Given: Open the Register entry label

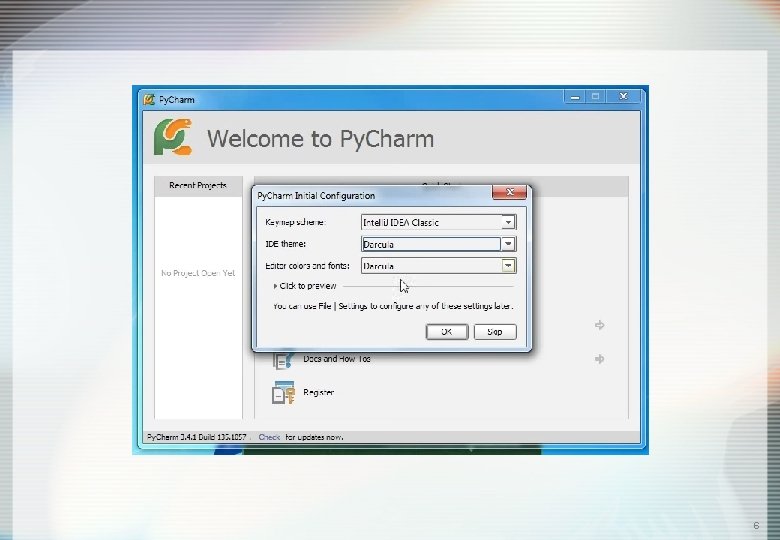Looking at the screenshot, I should (318, 392).
